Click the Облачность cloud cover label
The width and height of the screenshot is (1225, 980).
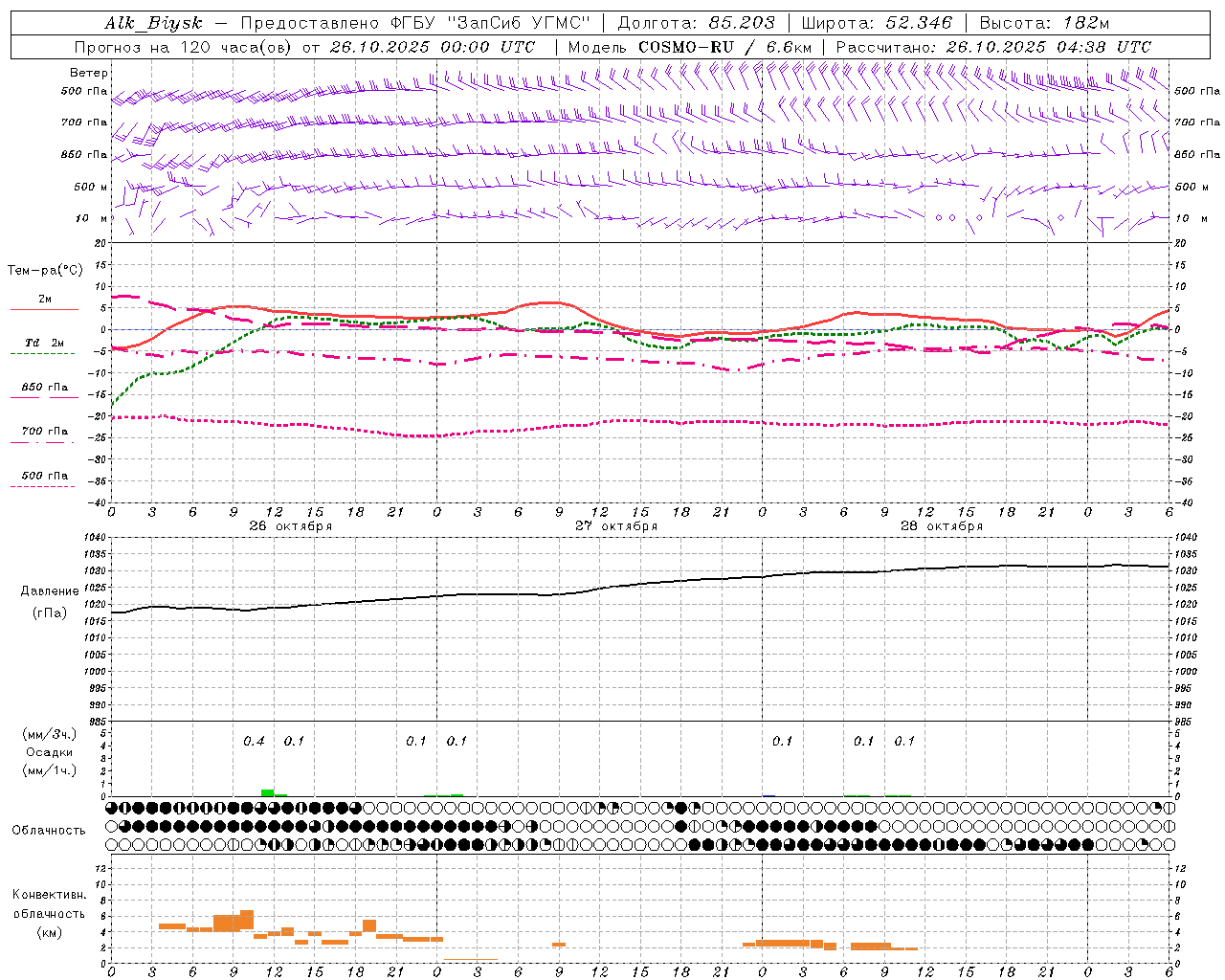tap(49, 830)
